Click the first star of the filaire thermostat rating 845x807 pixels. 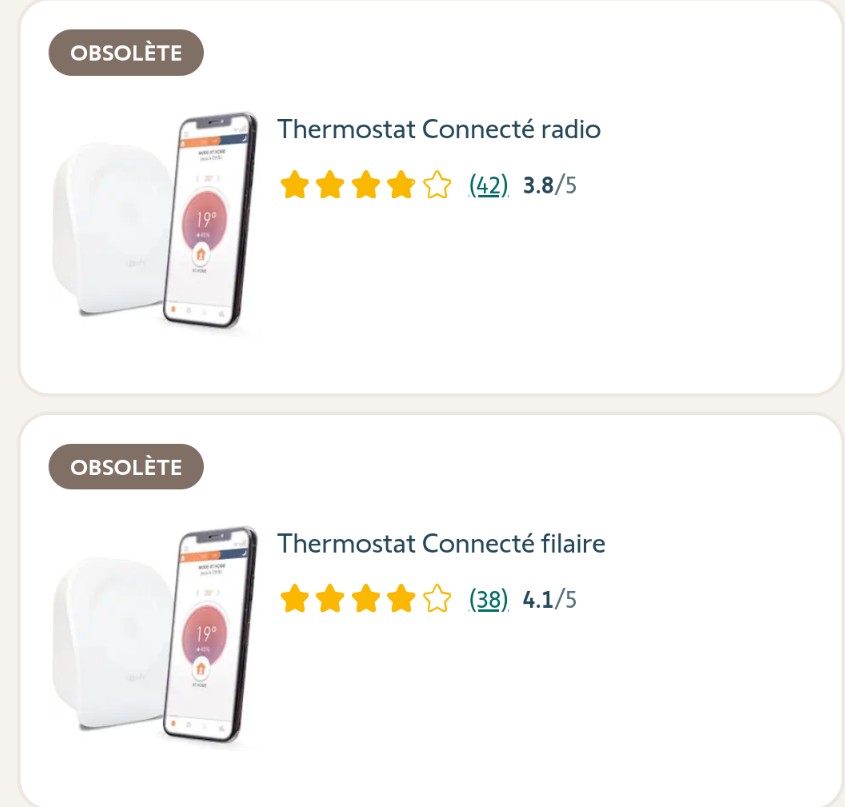tap(294, 600)
